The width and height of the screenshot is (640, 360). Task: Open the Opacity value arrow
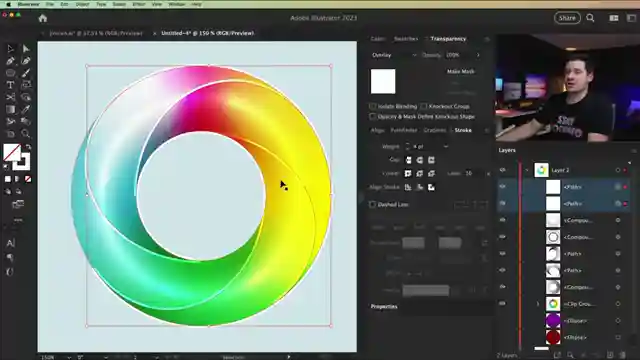coord(478,55)
